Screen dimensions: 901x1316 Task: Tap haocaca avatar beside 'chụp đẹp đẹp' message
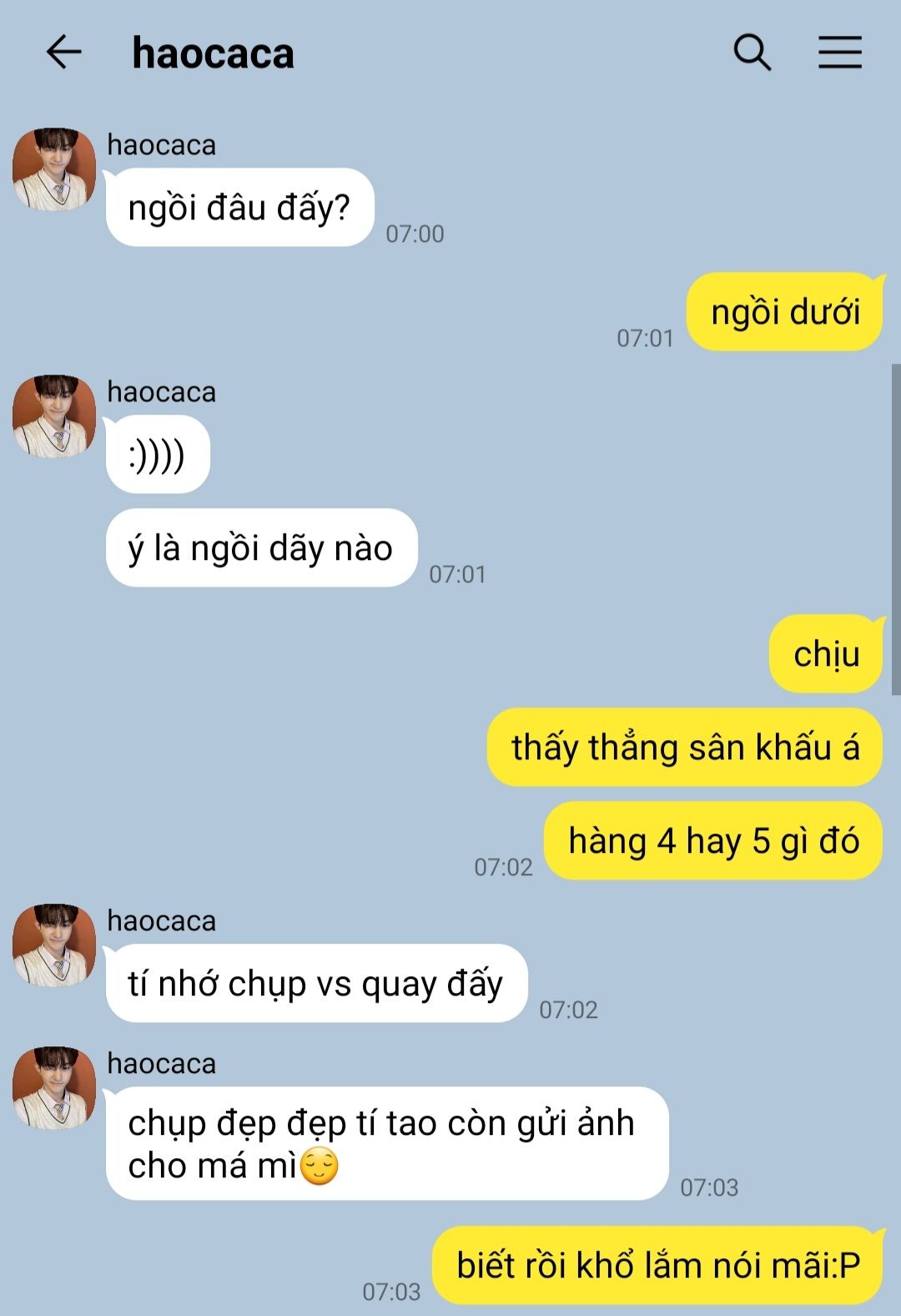[54, 1088]
